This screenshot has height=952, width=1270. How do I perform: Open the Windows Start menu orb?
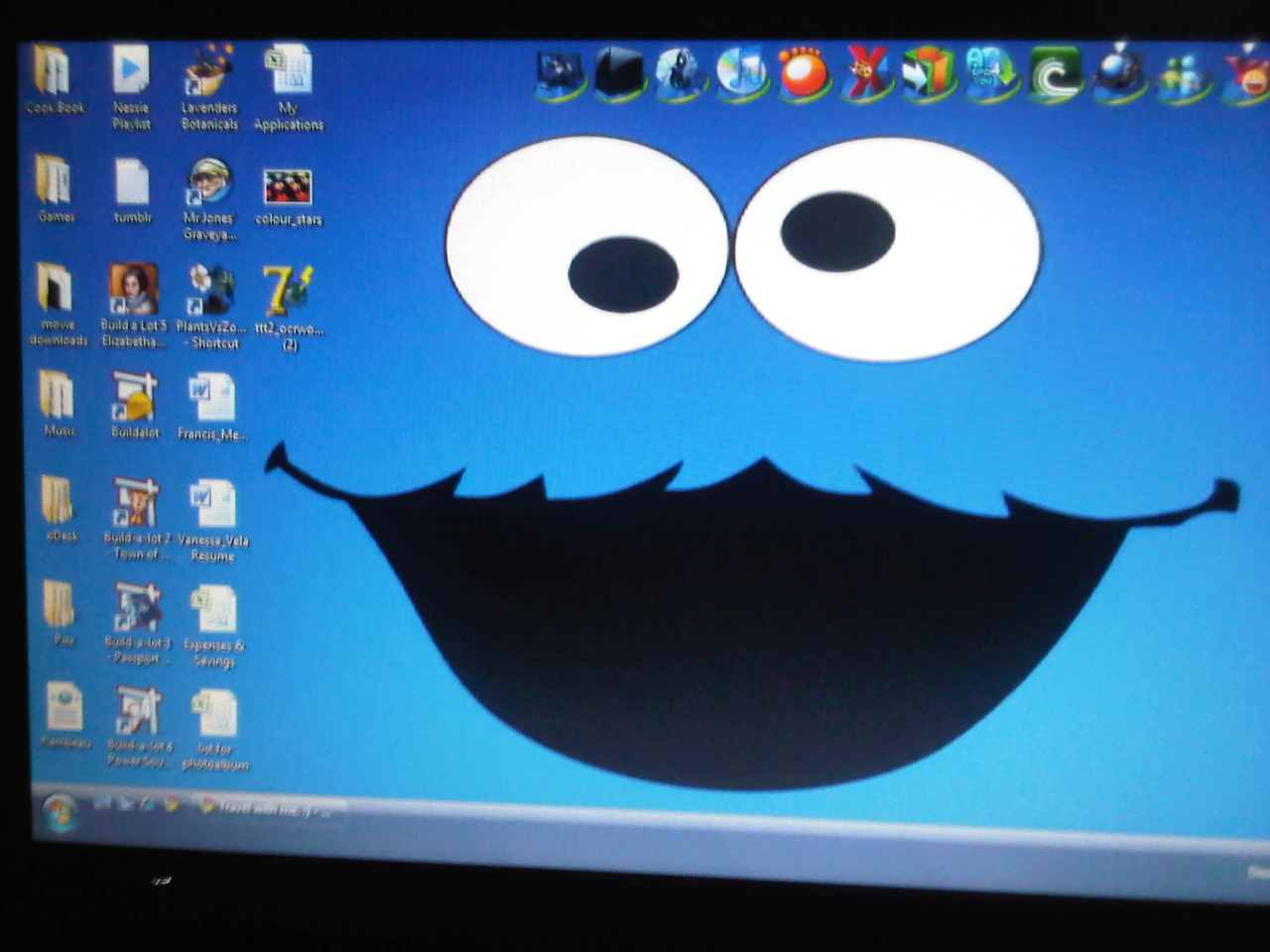[x=60, y=813]
